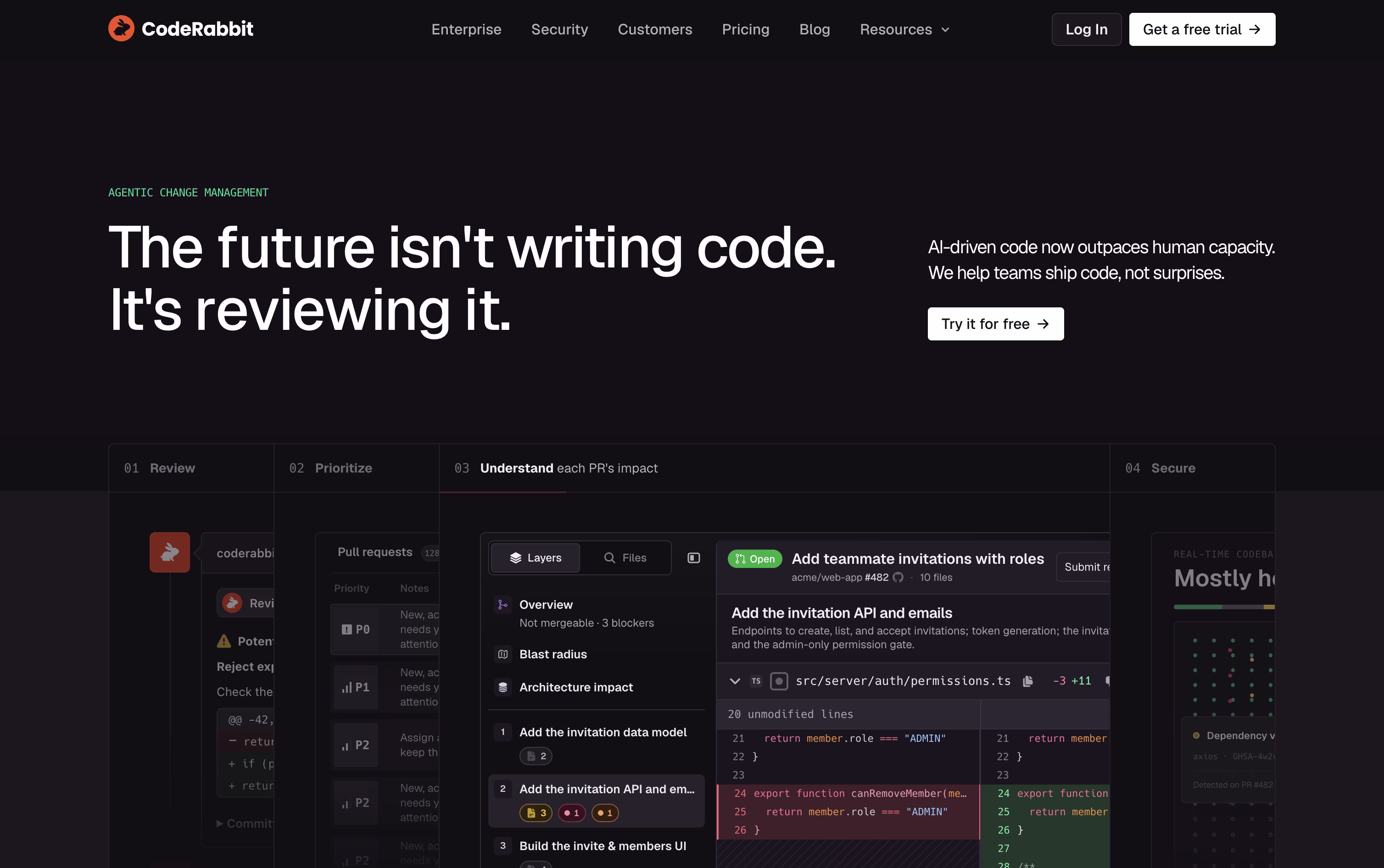1384x868 pixels.
Task: Click the Architecture impact stack icon
Action: (x=502, y=687)
